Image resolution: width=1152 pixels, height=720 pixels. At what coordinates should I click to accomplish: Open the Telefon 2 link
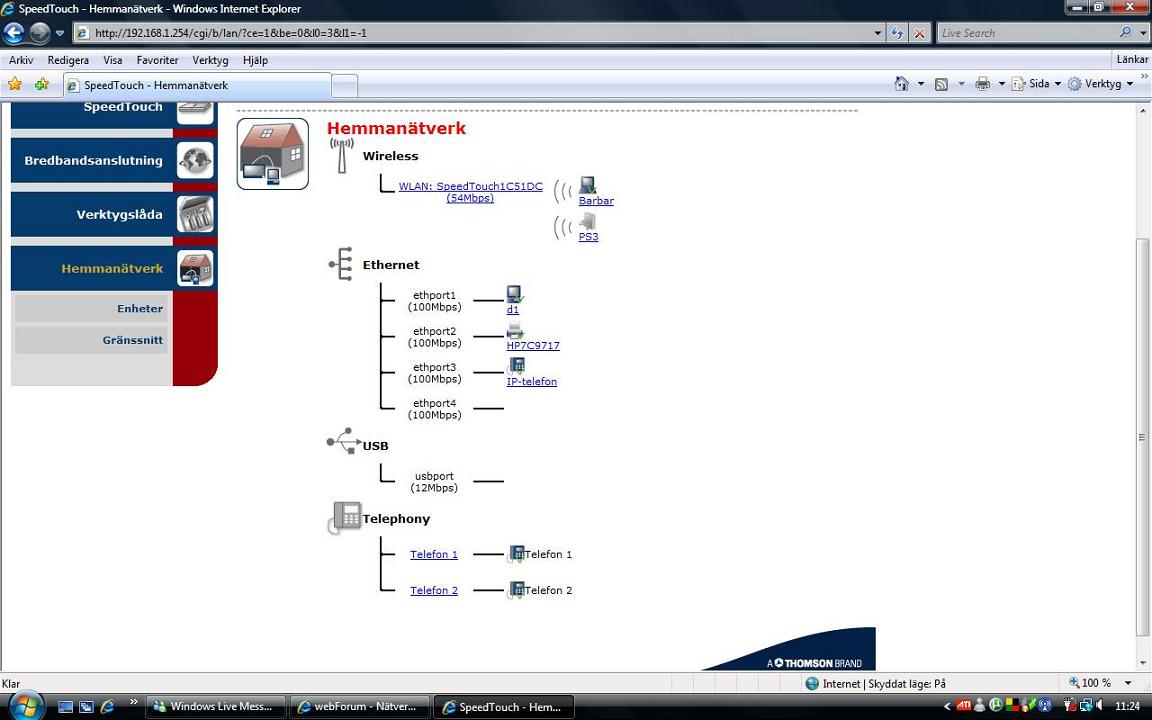pyautogui.click(x=433, y=590)
